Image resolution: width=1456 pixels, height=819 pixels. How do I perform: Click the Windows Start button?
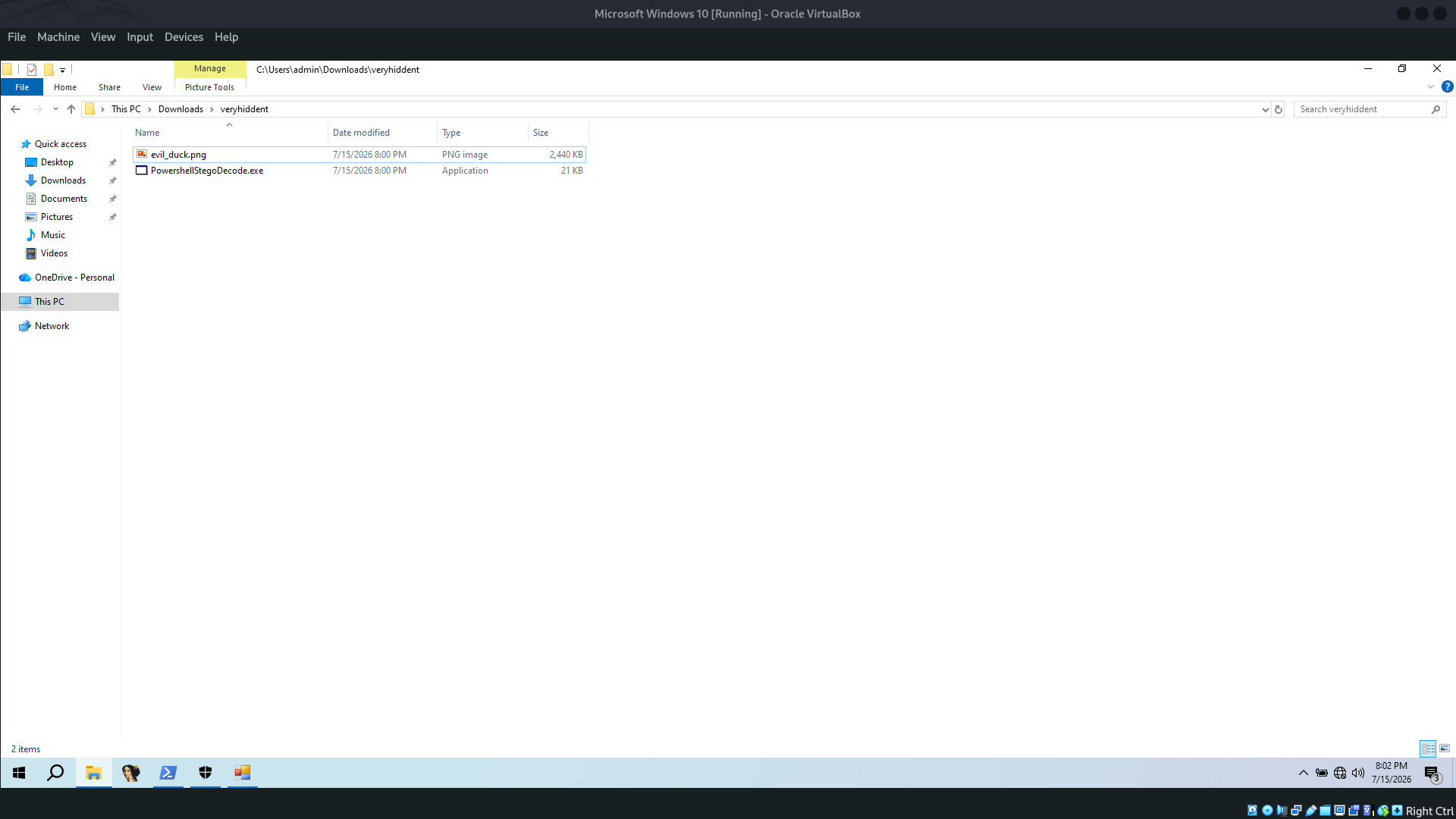pyautogui.click(x=19, y=773)
